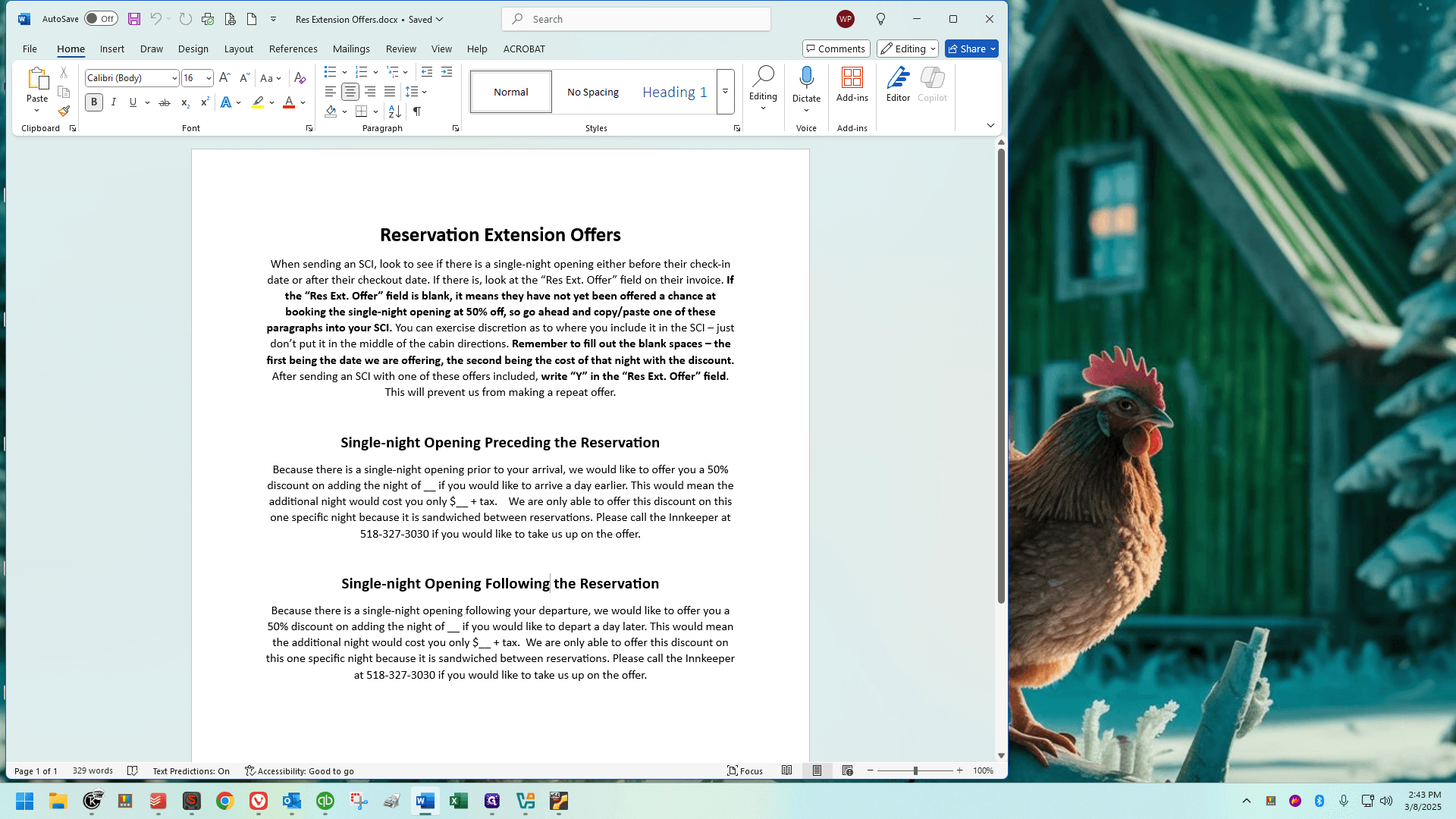Toggle Center alignment
1456x819 pixels.
(x=350, y=92)
